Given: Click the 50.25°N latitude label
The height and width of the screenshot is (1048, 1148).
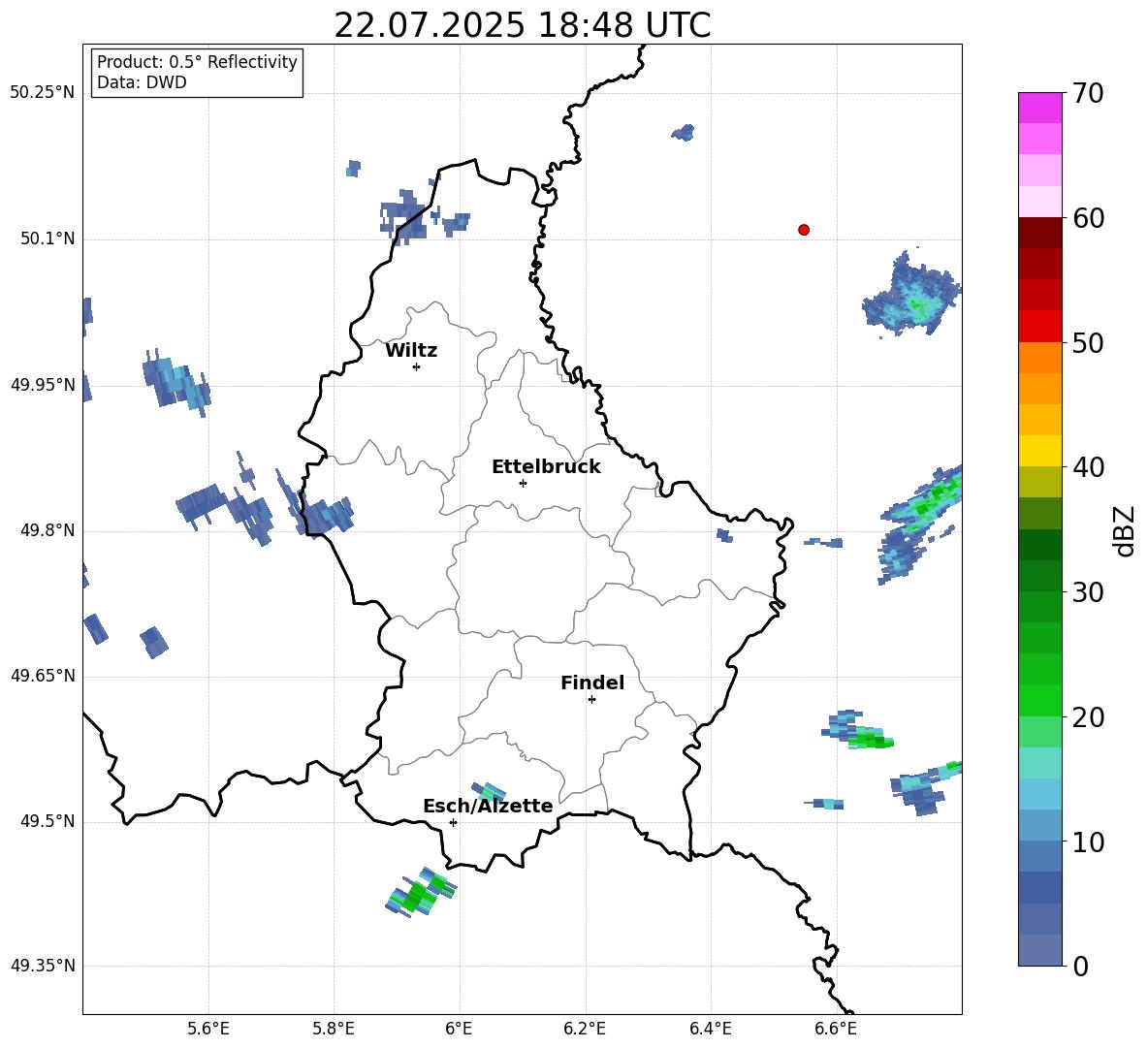Looking at the screenshot, I should (43, 93).
